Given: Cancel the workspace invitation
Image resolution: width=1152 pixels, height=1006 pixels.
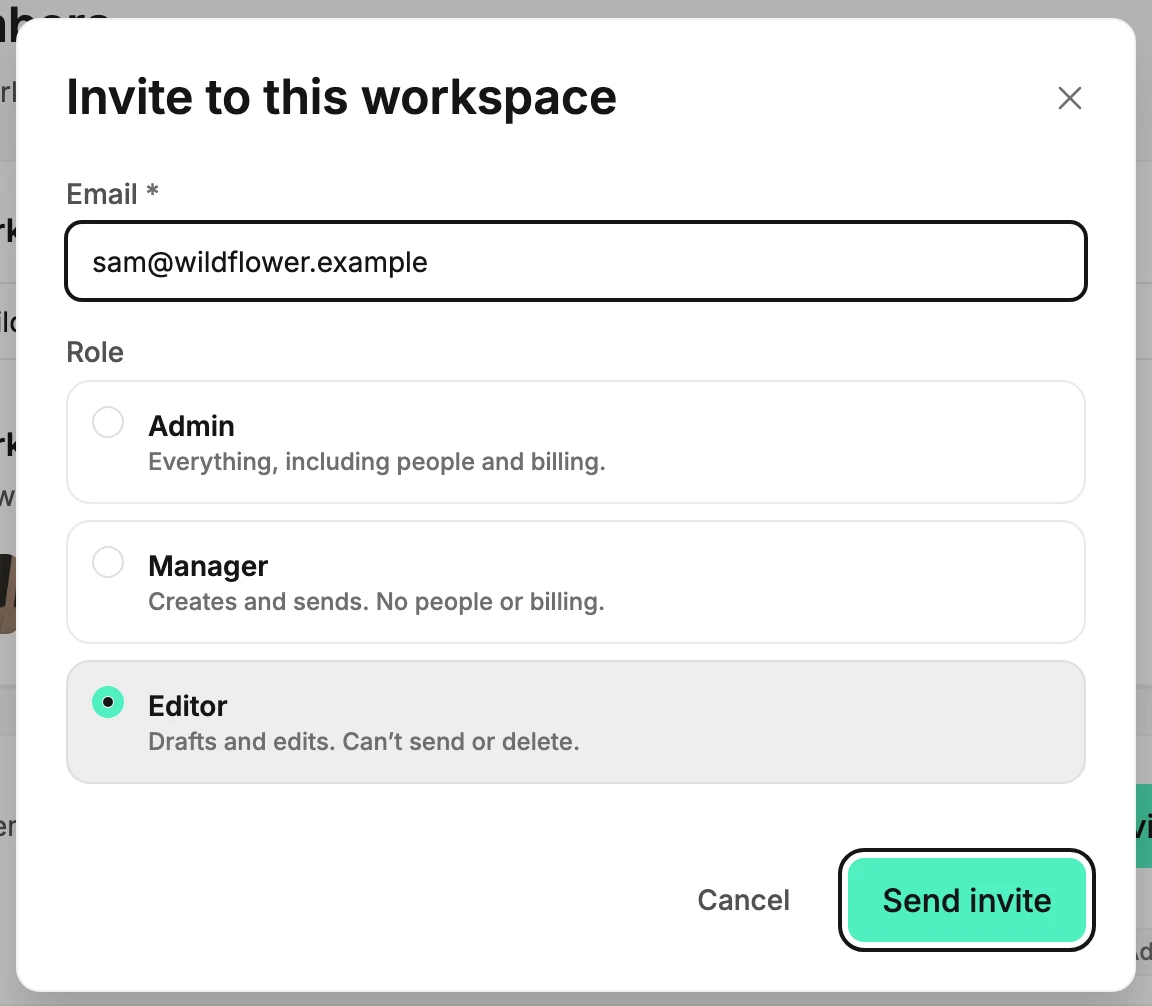Looking at the screenshot, I should pyautogui.click(x=744, y=900).
